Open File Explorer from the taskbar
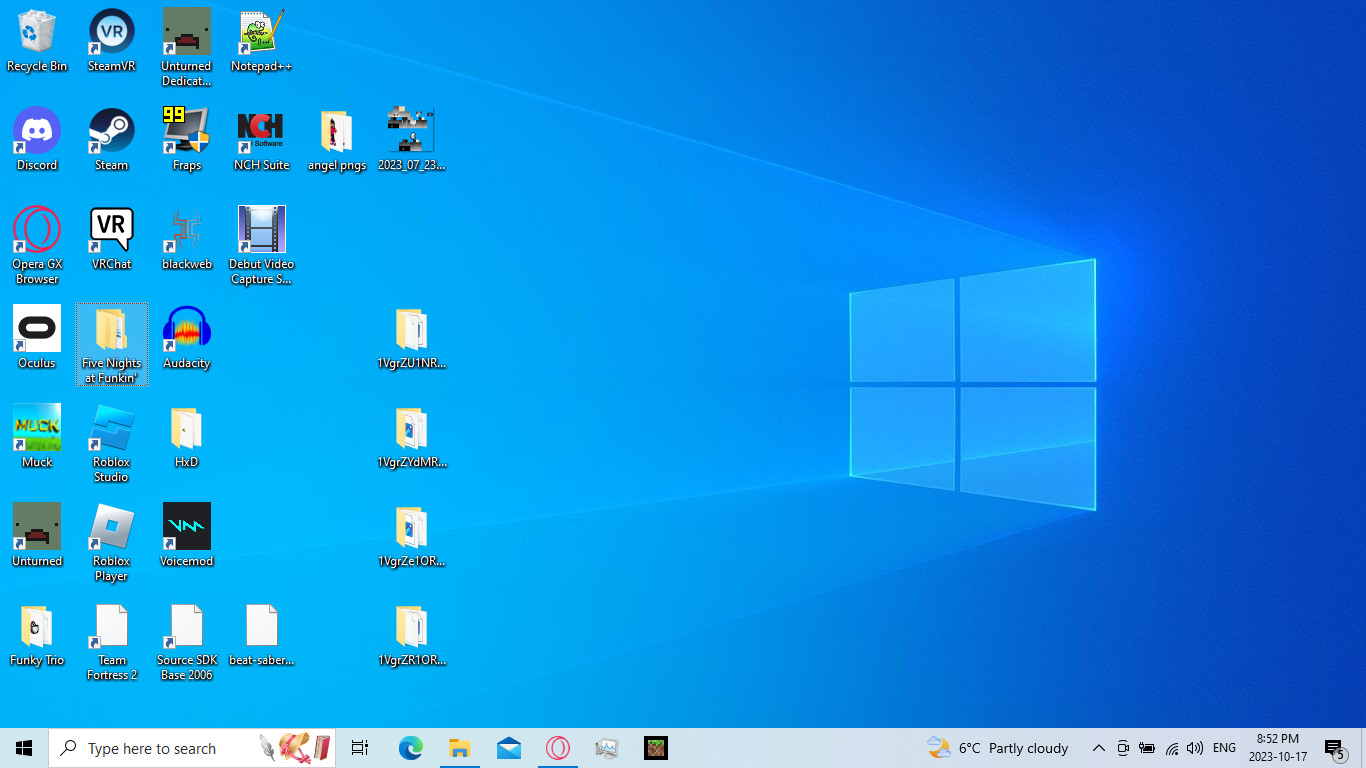Image resolution: width=1366 pixels, height=768 pixels. point(459,748)
